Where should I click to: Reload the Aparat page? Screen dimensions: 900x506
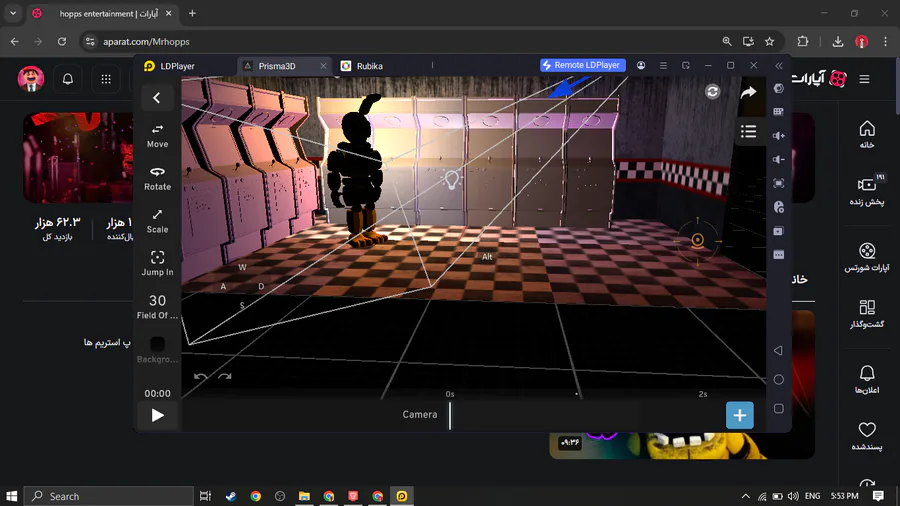[62, 41]
